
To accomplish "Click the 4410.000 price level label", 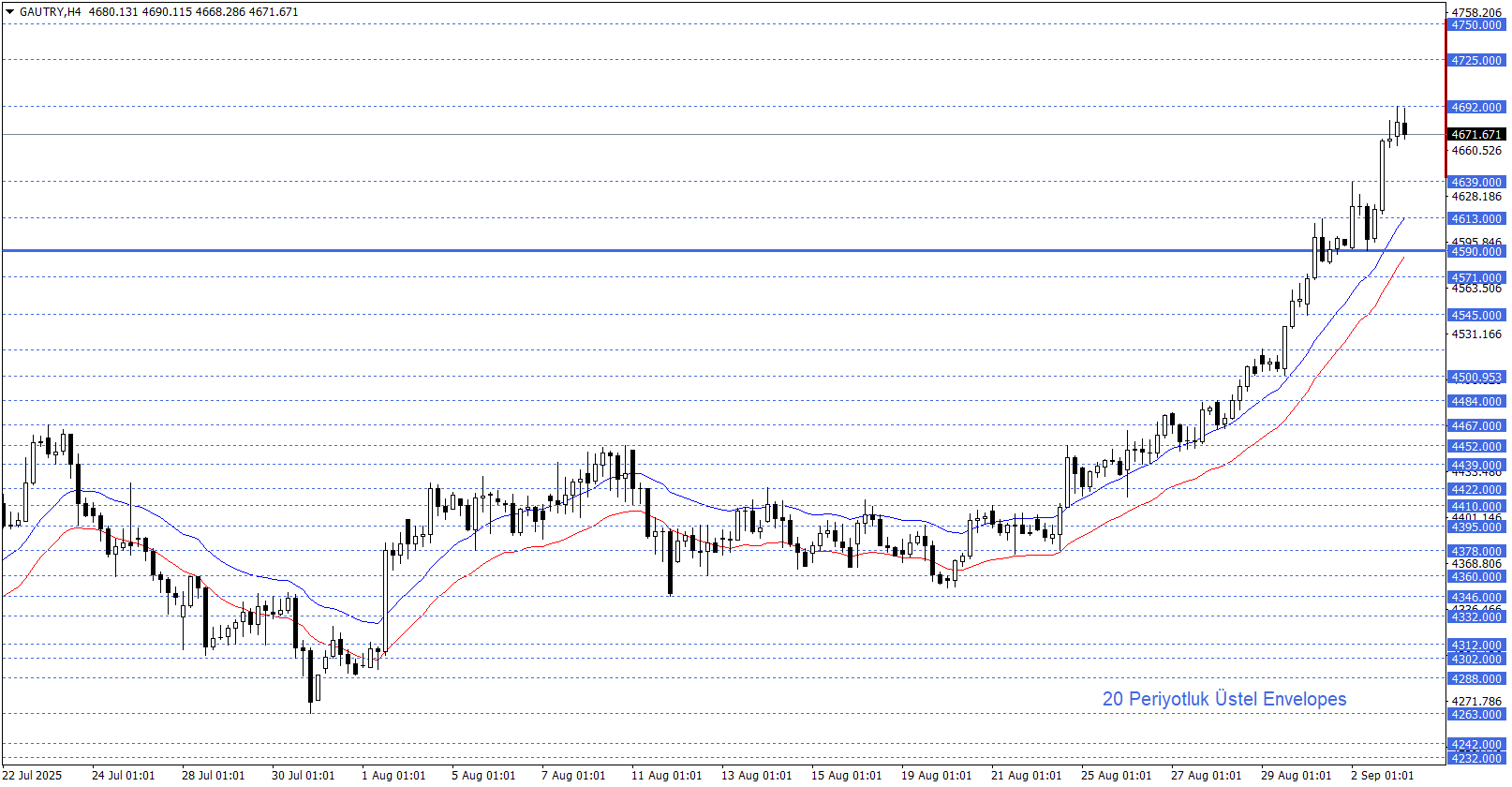I will 1476,507.
